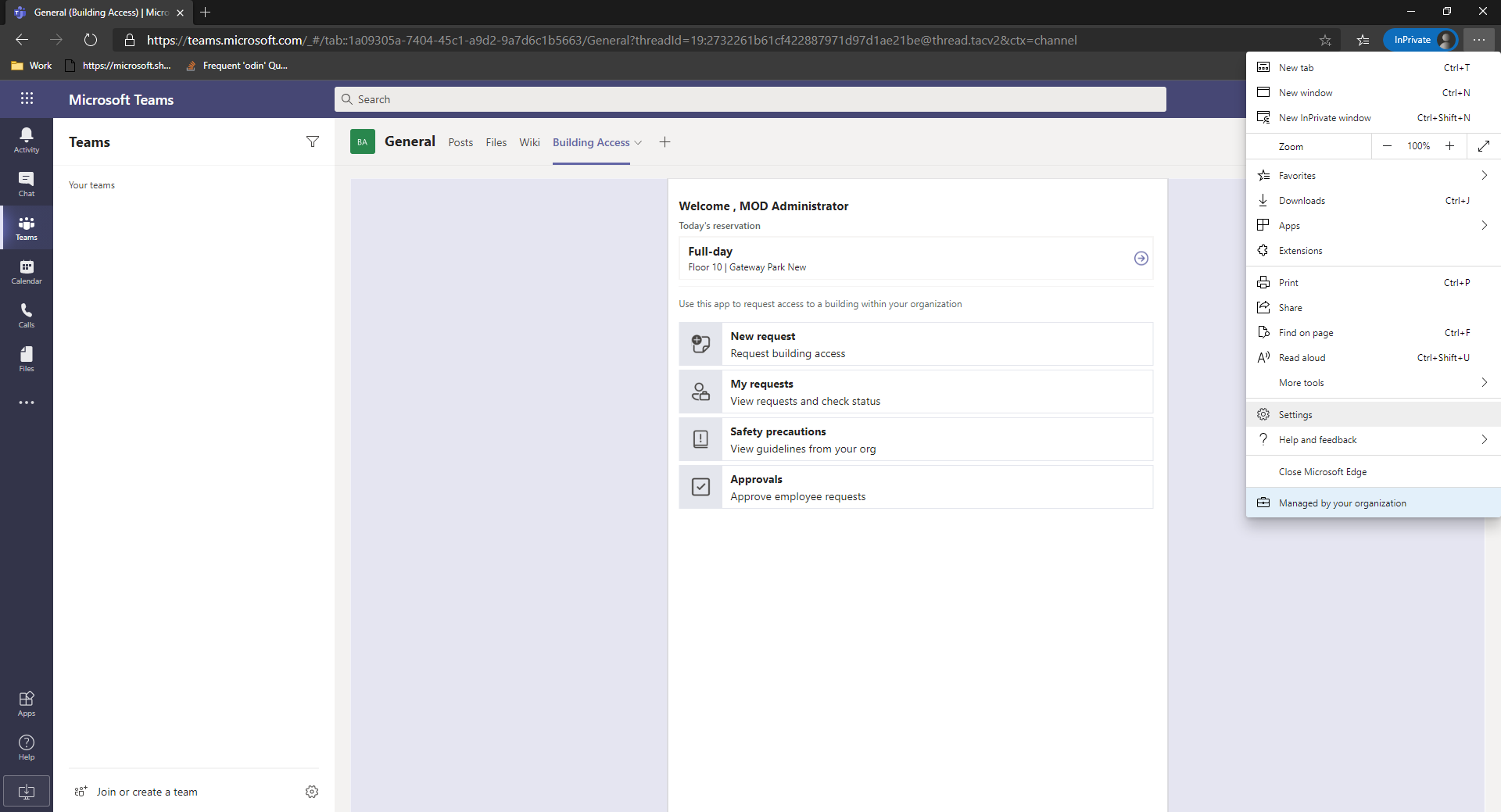The image size is (1501, 812).
Task: Choose New tab from the menu
Action: click(x=1373, y=68)
